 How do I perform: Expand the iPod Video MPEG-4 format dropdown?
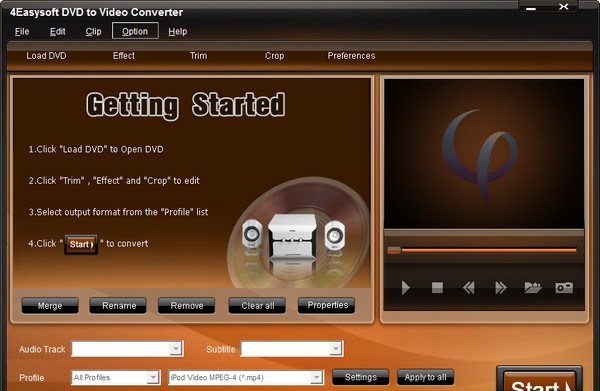tap(316, 378)
